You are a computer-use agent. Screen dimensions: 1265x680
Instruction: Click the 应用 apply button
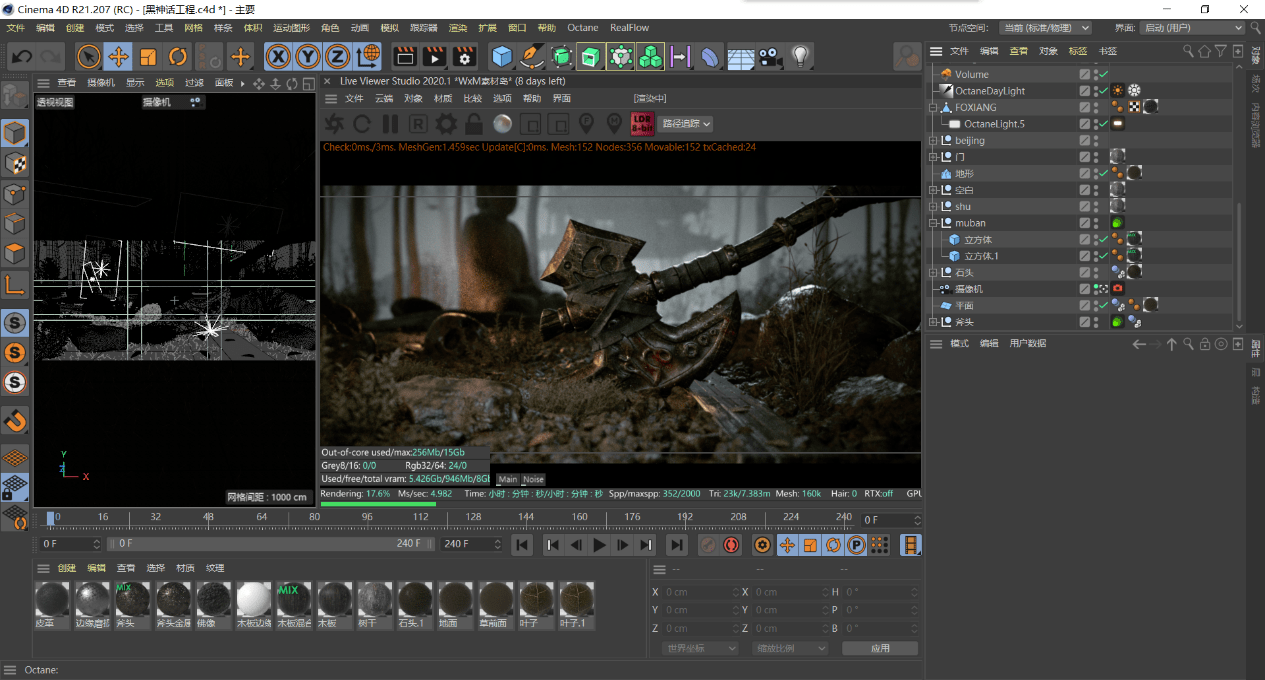(879, 648)
